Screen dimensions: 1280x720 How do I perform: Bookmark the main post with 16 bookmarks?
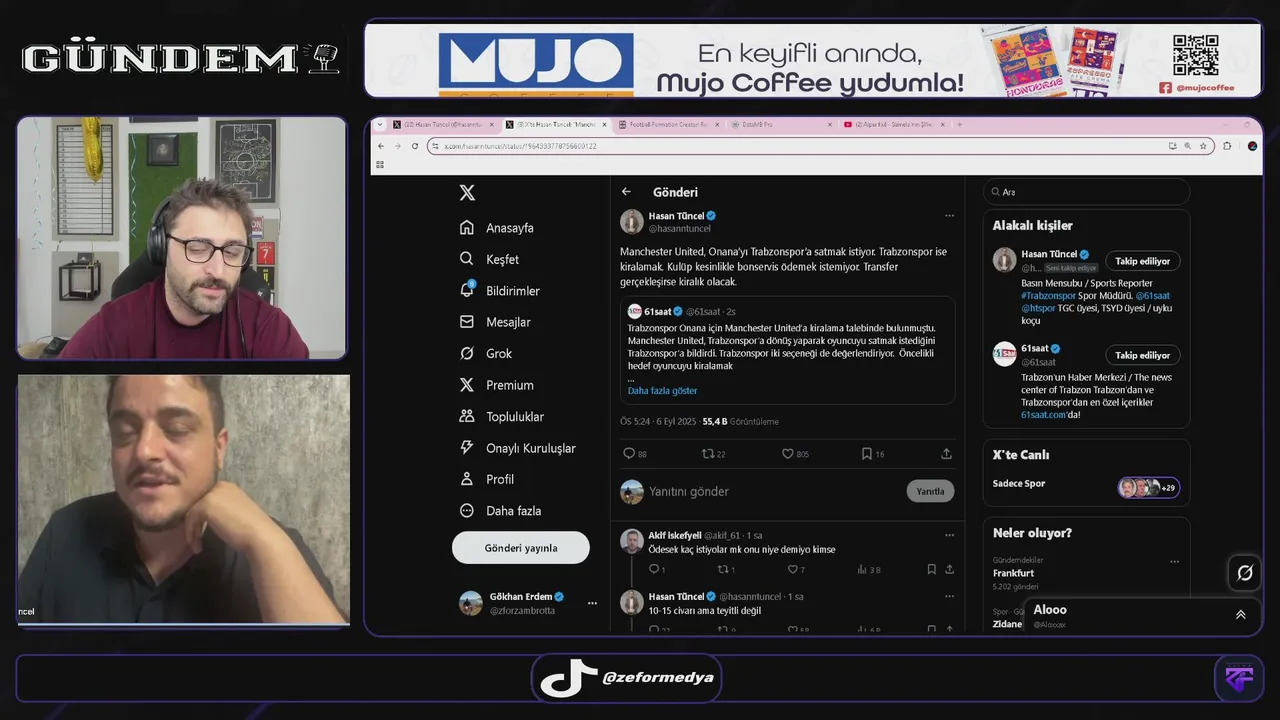tap(867, 454)
